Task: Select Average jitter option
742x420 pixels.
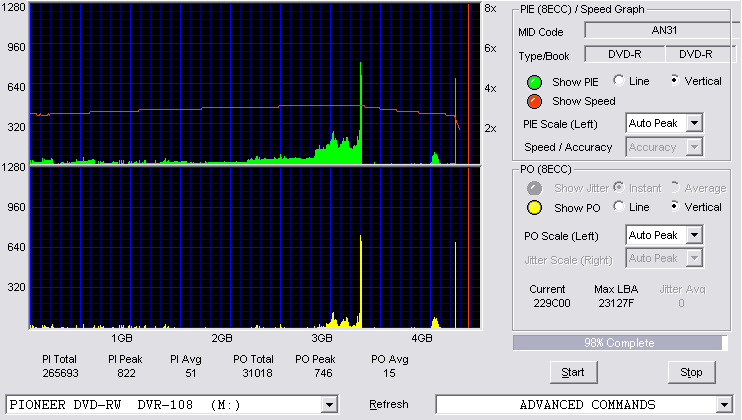Action: coord(675,187)
